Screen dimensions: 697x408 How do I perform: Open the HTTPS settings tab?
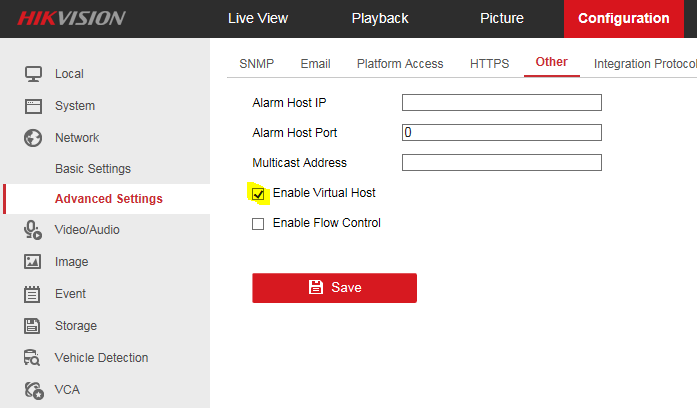click(489, 63)
